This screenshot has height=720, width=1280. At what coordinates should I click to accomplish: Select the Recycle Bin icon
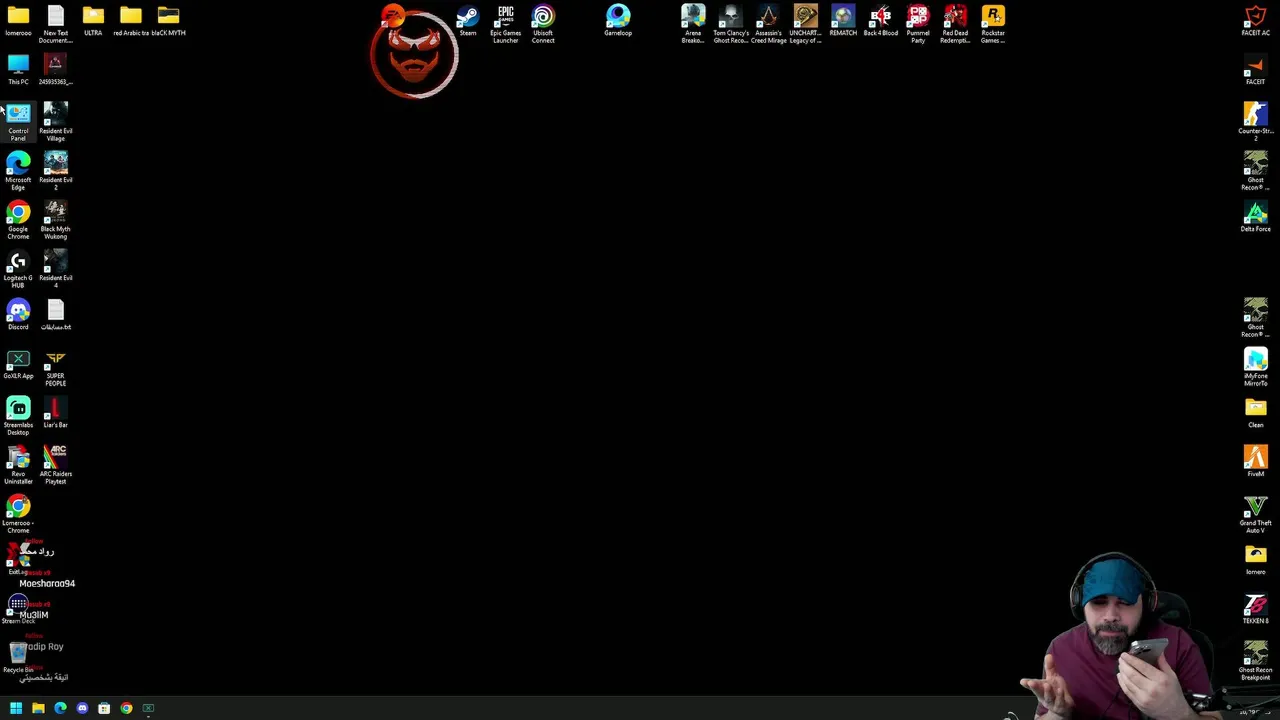point(18,658)
